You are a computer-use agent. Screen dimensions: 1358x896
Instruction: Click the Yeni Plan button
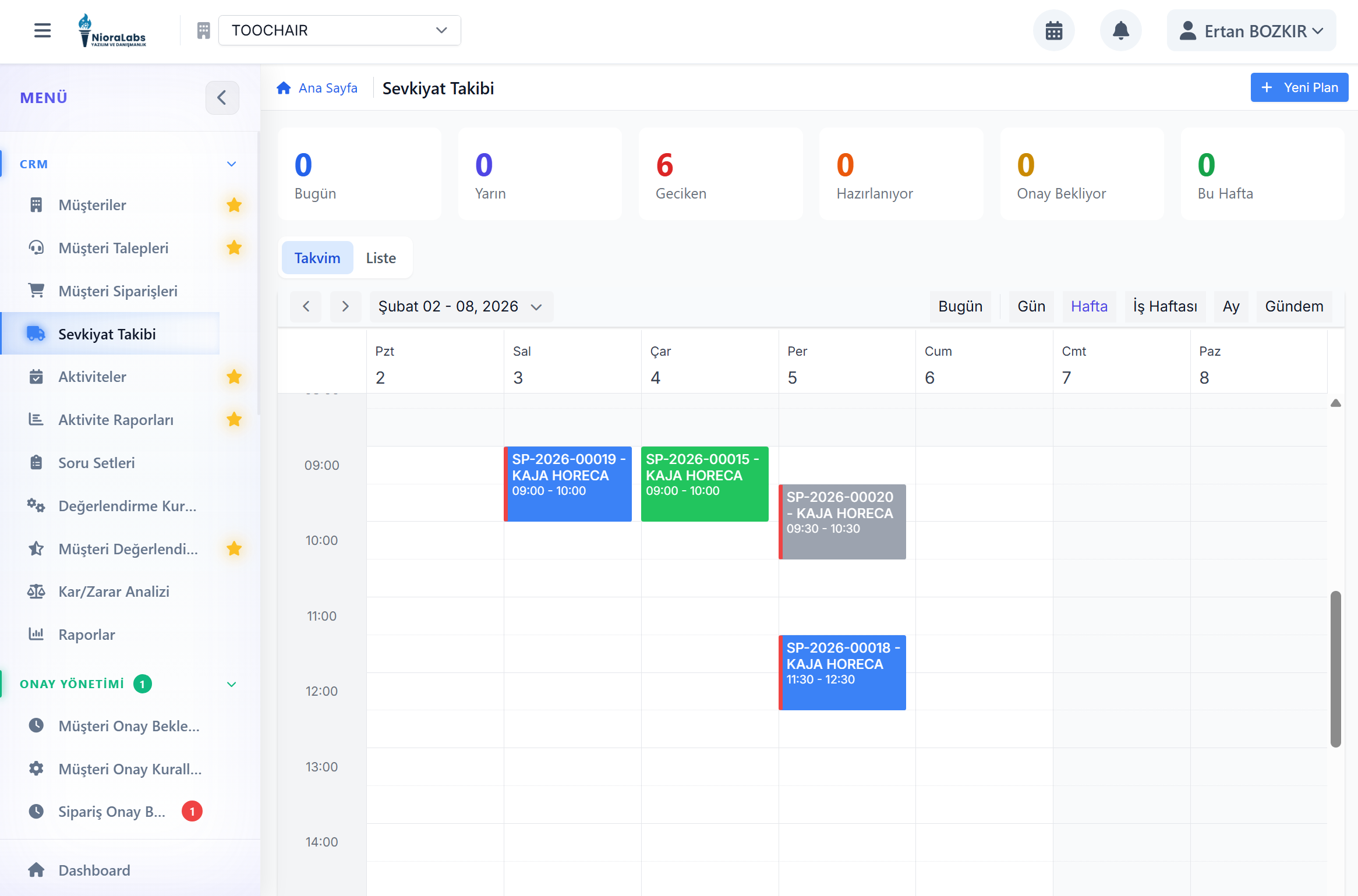tap(1299, 87)
